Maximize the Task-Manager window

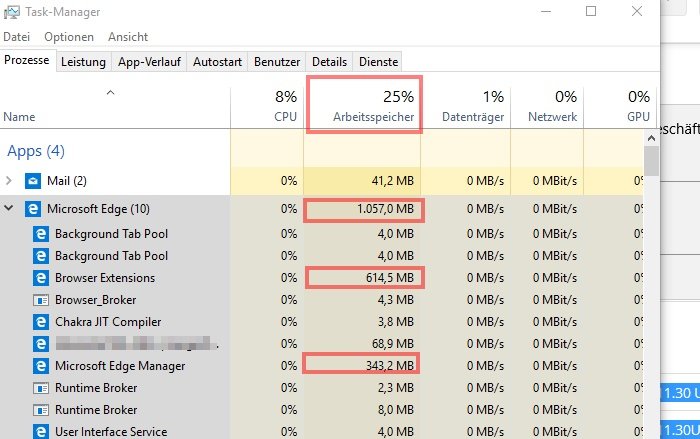click(x=591, y=11)
